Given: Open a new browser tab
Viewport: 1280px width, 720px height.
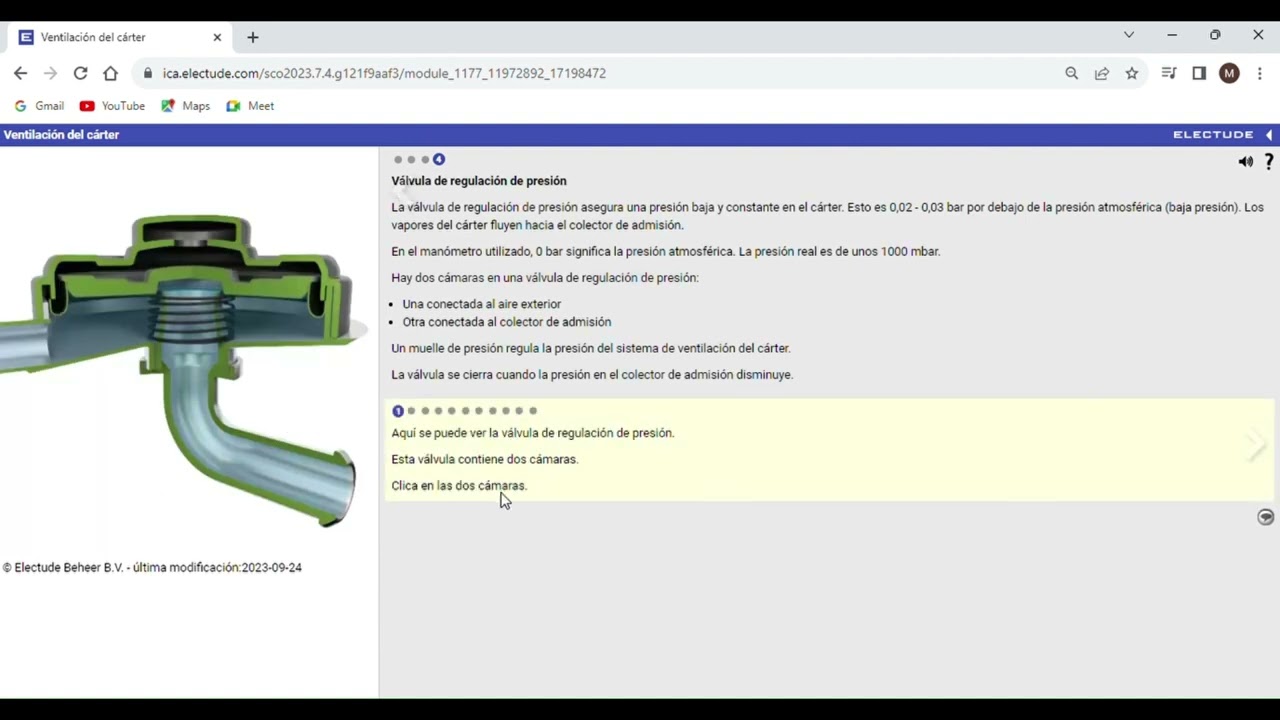Looking at the screenshot, I should click(x=252, y=37).
